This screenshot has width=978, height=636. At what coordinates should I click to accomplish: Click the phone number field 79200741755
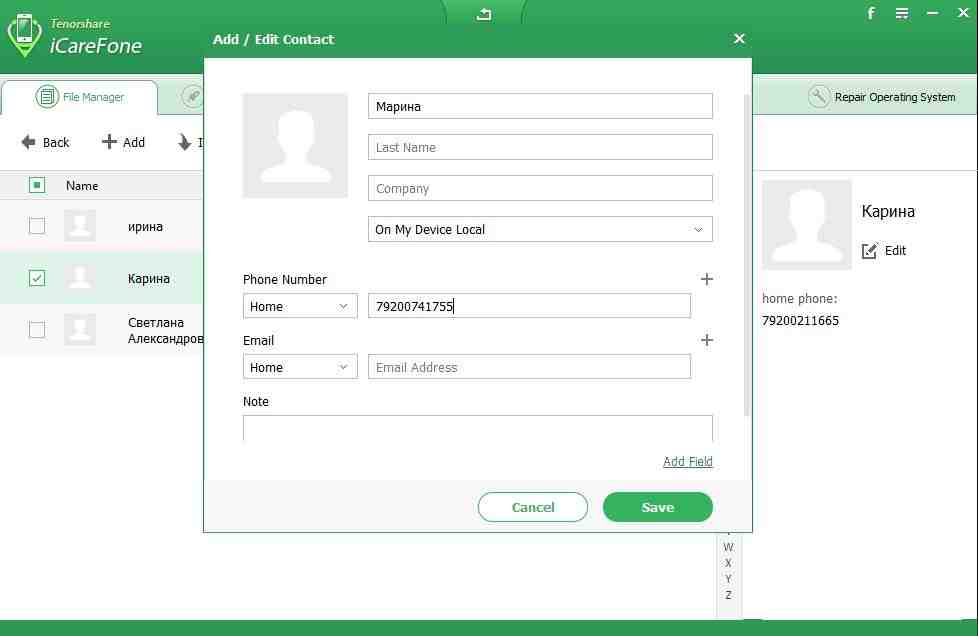(x=529, y=306)
